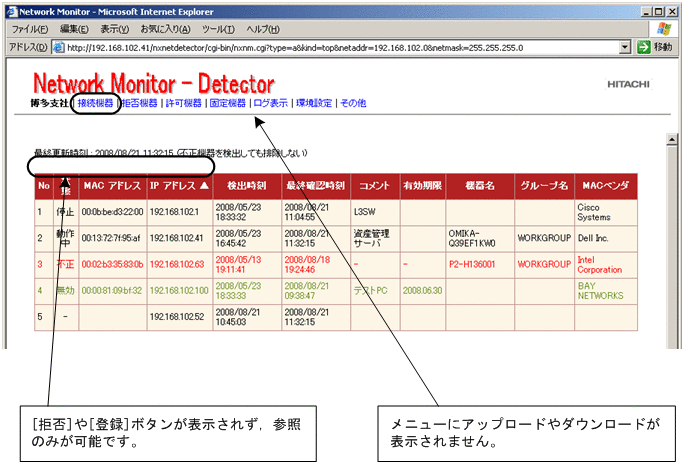
Task: Expand the address bar dropdown arrow
Action: coord(625,47)
